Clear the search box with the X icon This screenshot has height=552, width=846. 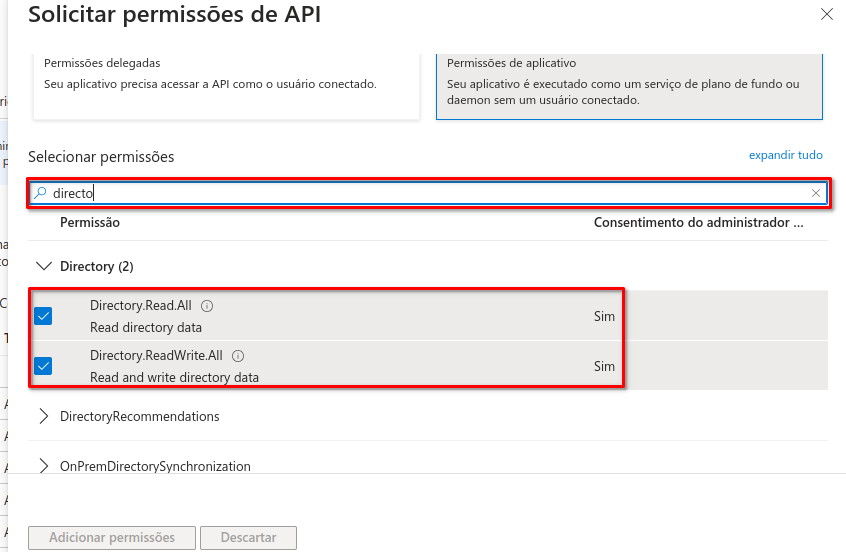tap(816, 193)
